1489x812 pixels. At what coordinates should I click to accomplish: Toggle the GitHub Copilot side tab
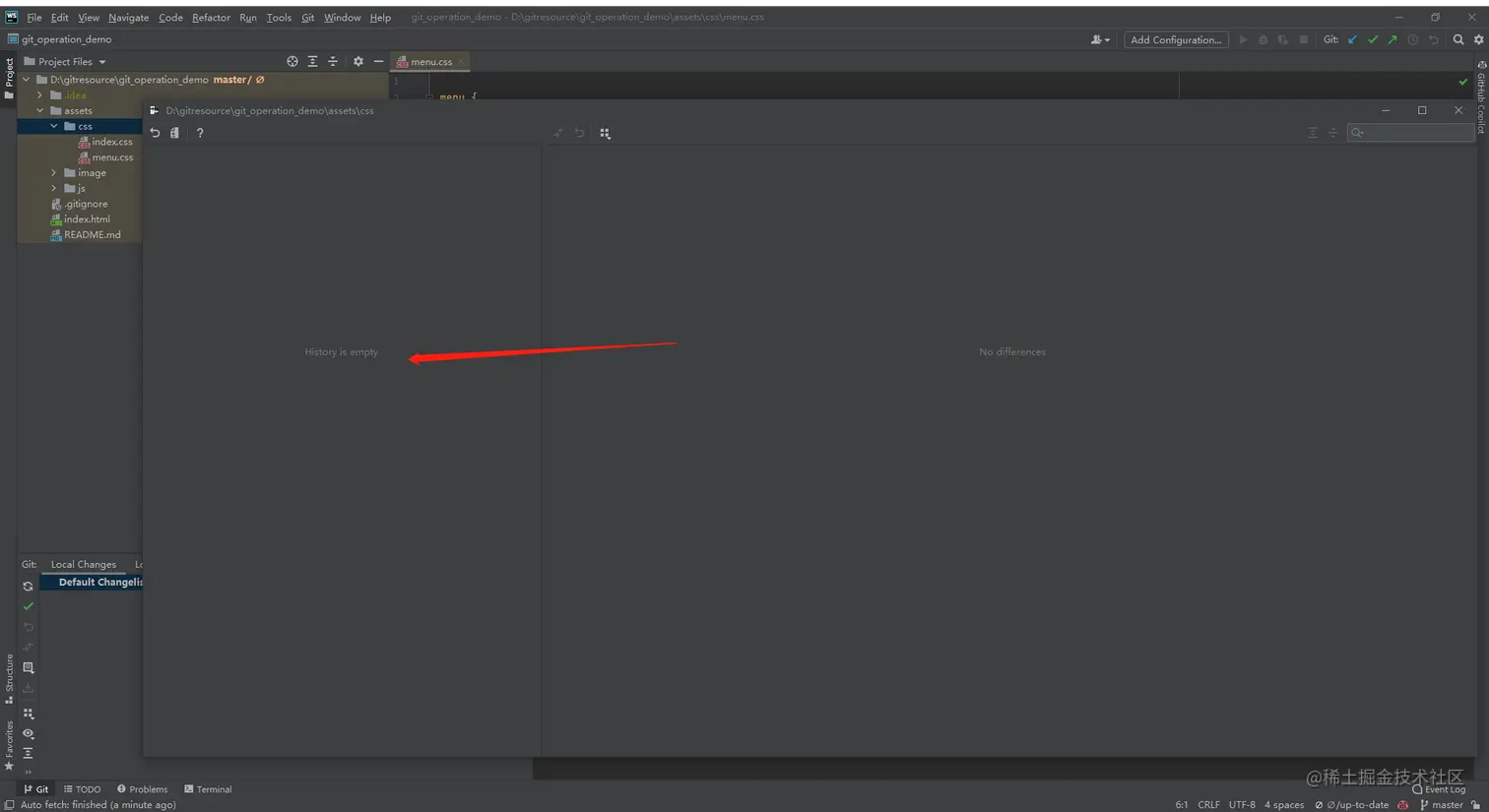(x=1481, y=96)
